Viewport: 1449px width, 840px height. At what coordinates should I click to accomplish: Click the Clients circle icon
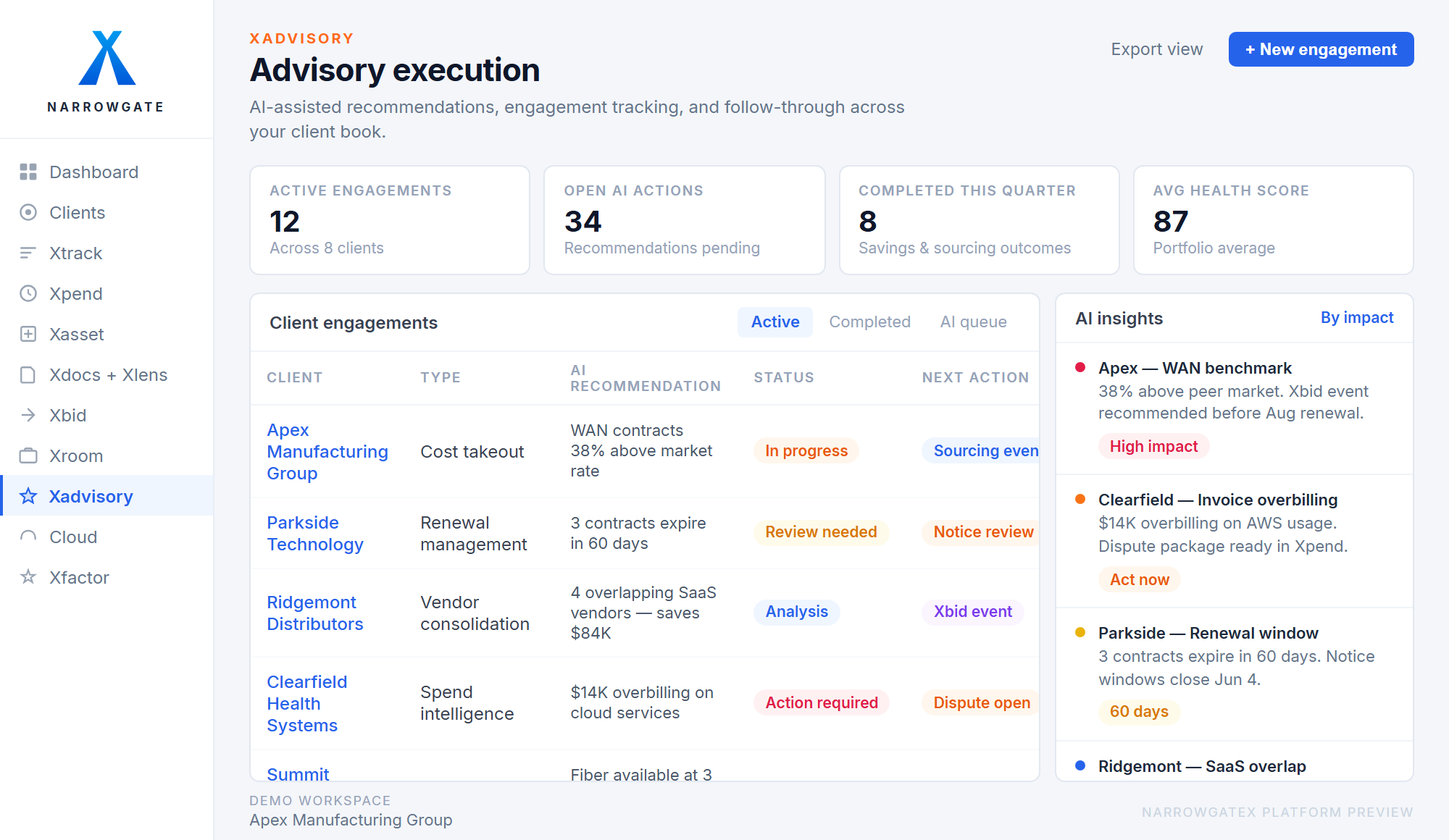pyautogui.click(x=28, y=212)
